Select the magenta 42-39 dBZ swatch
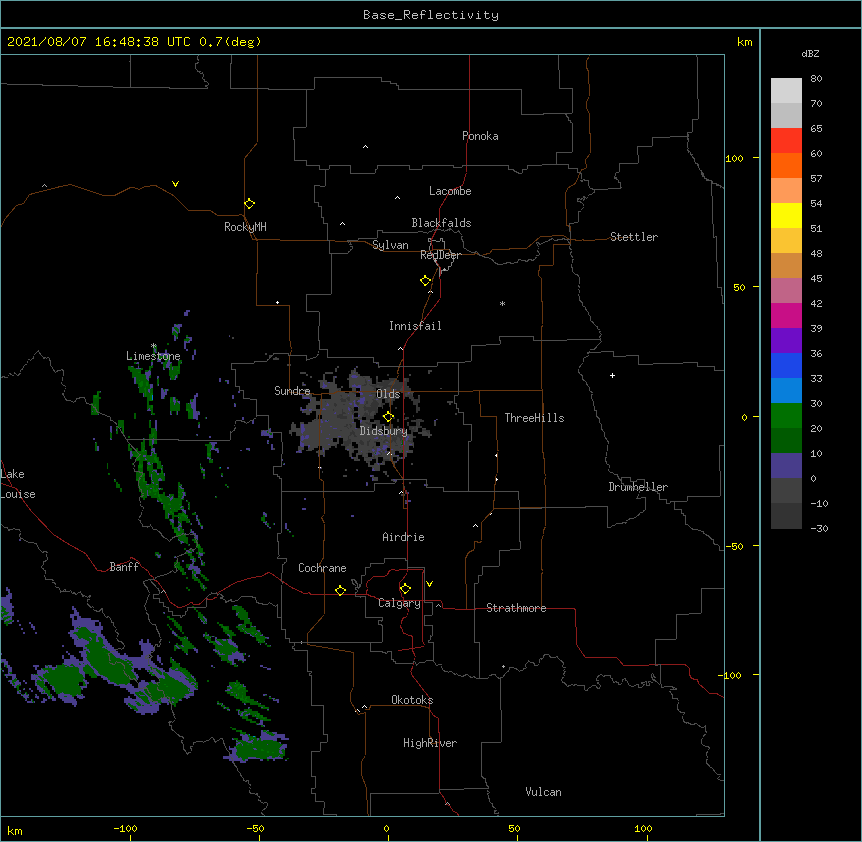Screen dimensions: 862x842 pyautogui.click(x=786, y=315)
